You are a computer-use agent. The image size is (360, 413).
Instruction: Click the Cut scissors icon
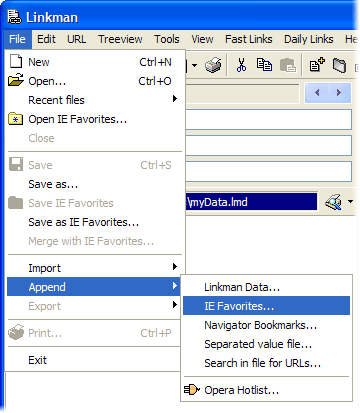click(x=241, y=65)
